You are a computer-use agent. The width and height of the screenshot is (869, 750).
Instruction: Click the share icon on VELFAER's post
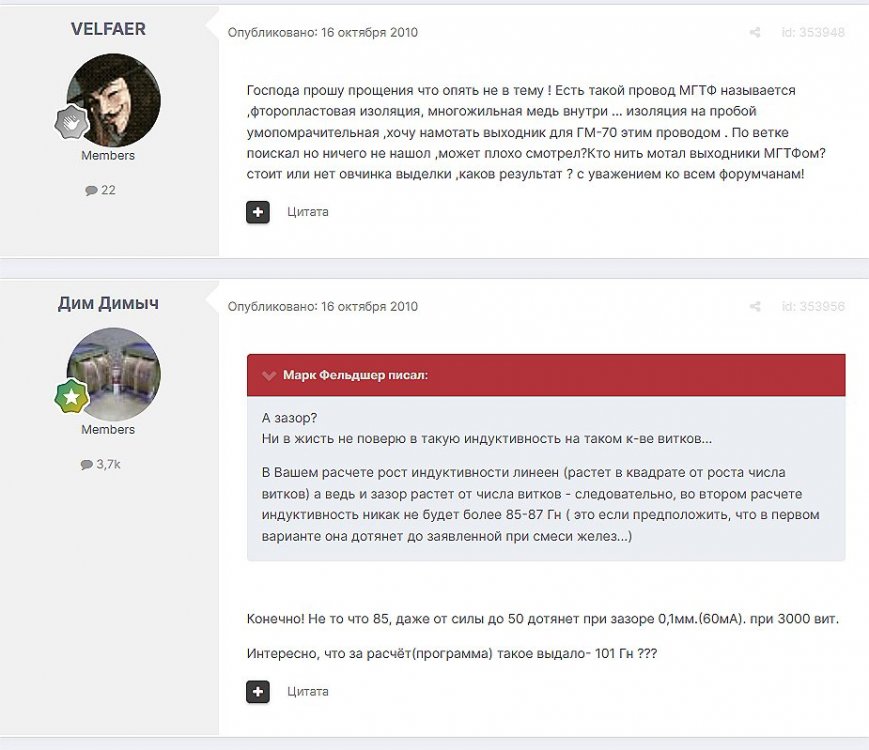click(x=755, y=33)
